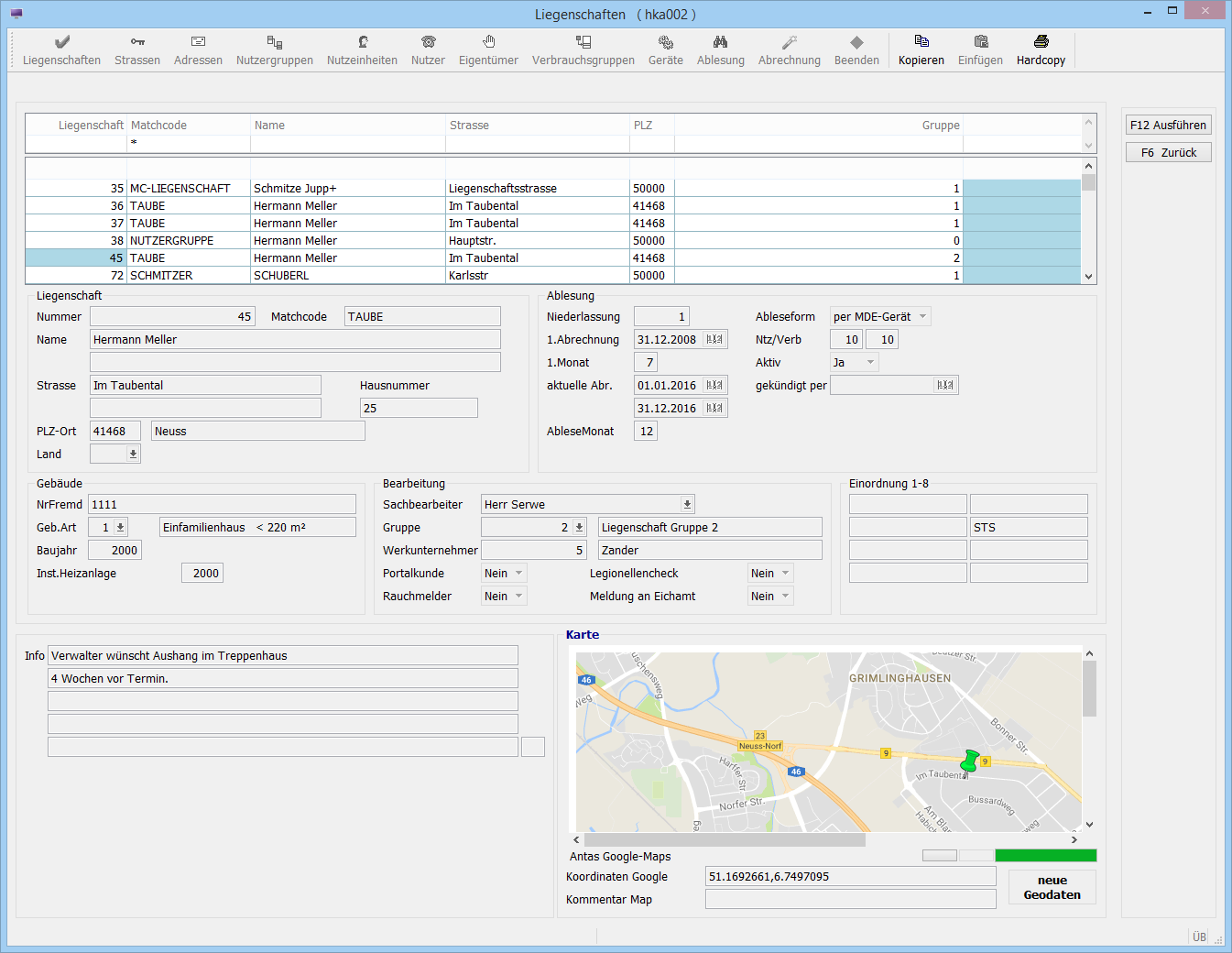Click the Kopieren toolbar icon
This screenshot has height=953, width=1232.
pos(921,42)
